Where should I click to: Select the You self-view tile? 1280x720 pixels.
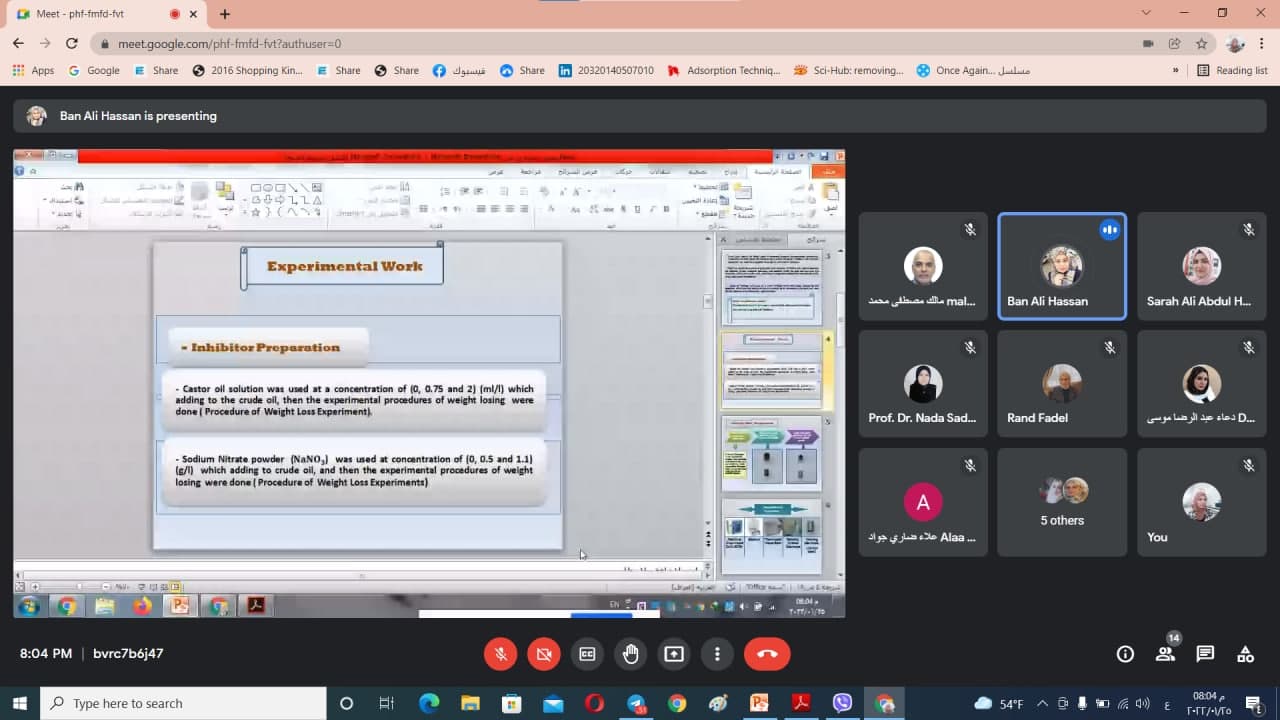pos(1202,502)
